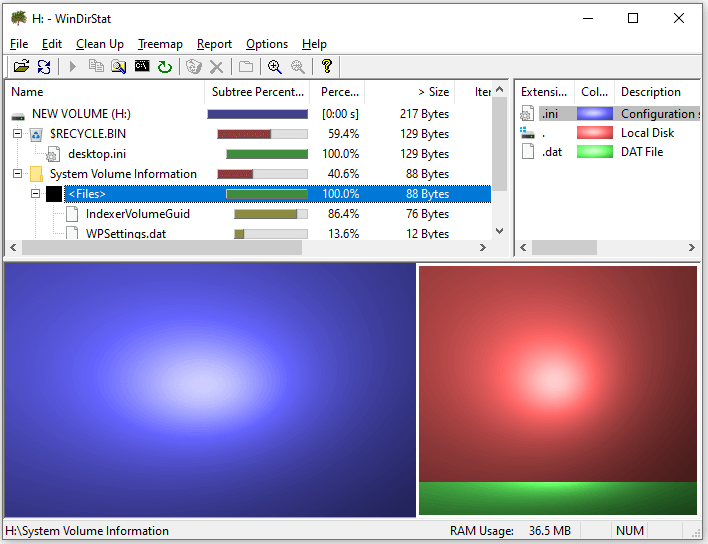
Task: Click the Zoom In magnifier icon
Action: coord(275,67)
